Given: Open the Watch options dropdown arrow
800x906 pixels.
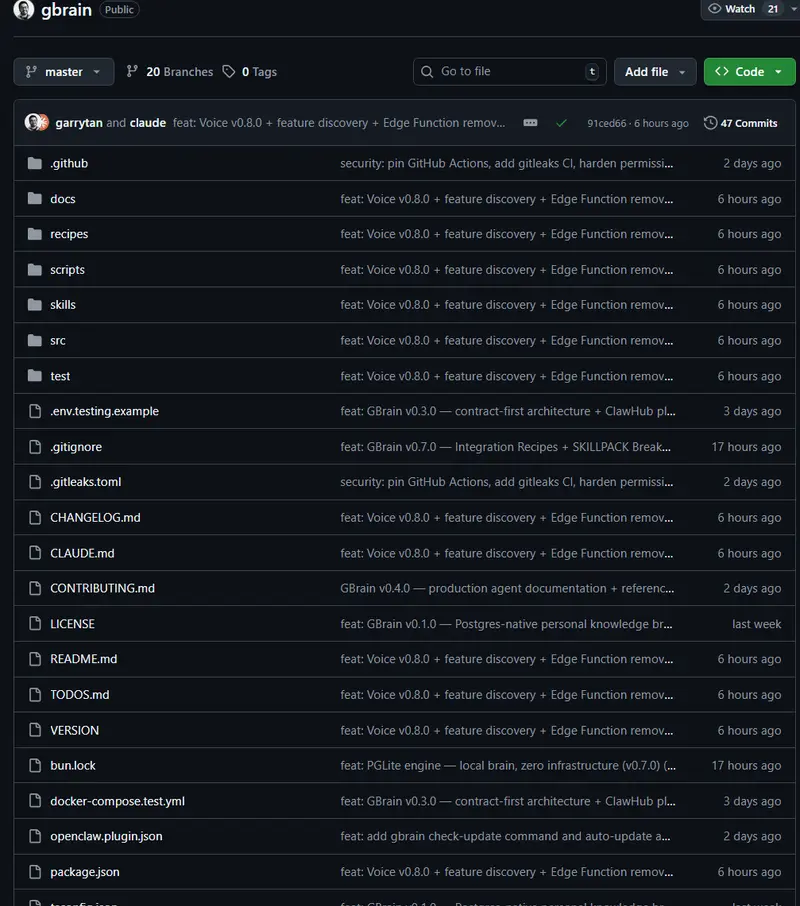Looking at the screenshot, I should [794, 9].
